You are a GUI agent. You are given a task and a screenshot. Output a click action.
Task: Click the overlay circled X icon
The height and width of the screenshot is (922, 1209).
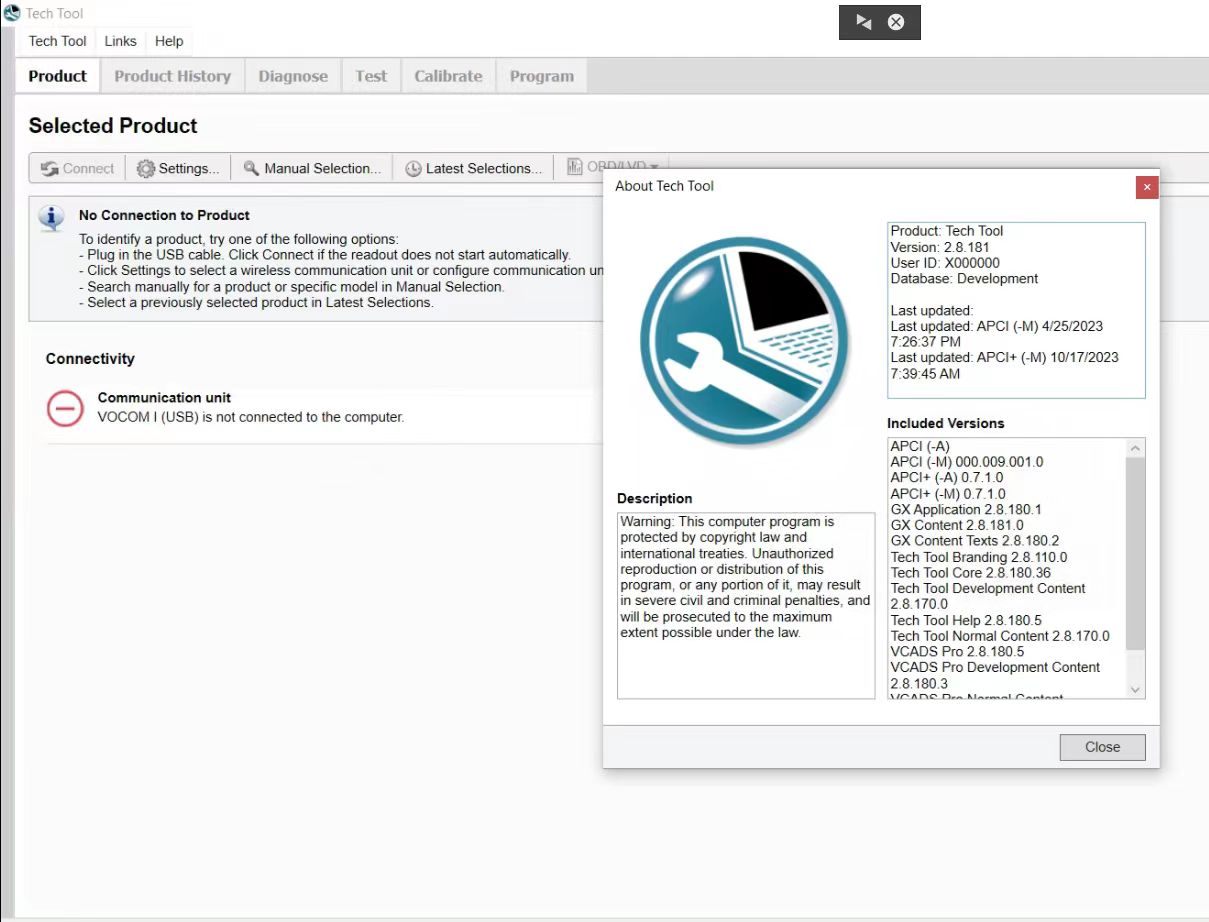(x=896, y=22)
